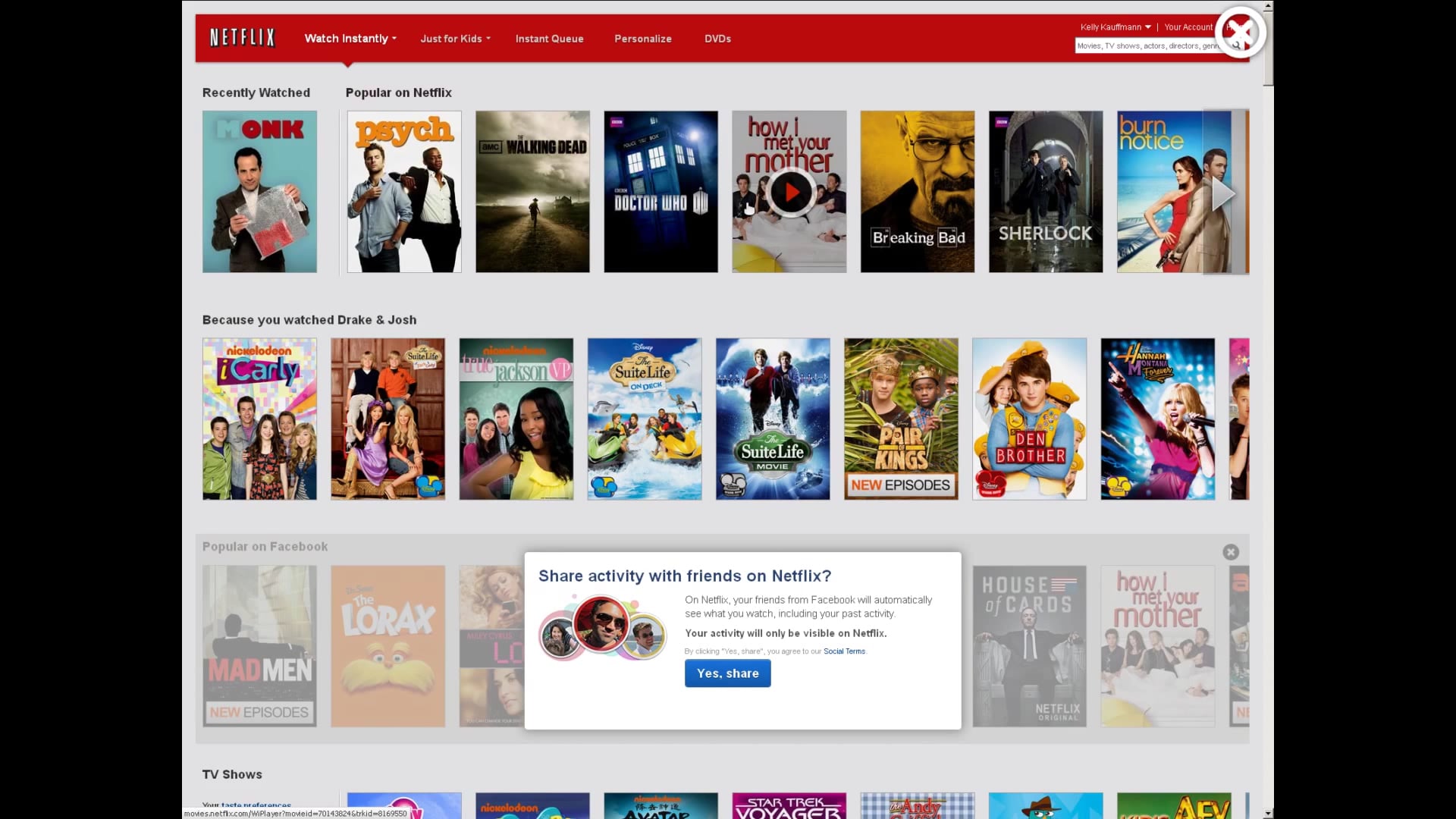Open the Instant Queue tab

(549, 39)
